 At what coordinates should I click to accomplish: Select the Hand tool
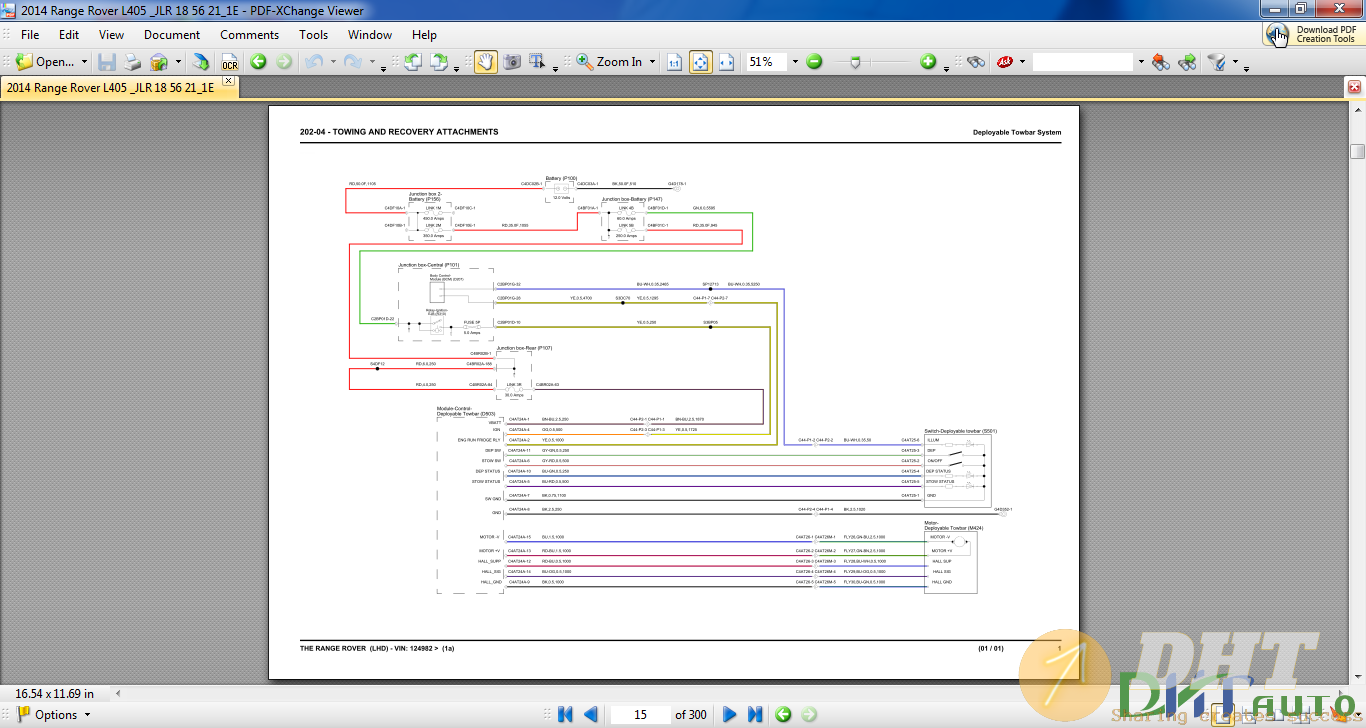click(485, 62)
